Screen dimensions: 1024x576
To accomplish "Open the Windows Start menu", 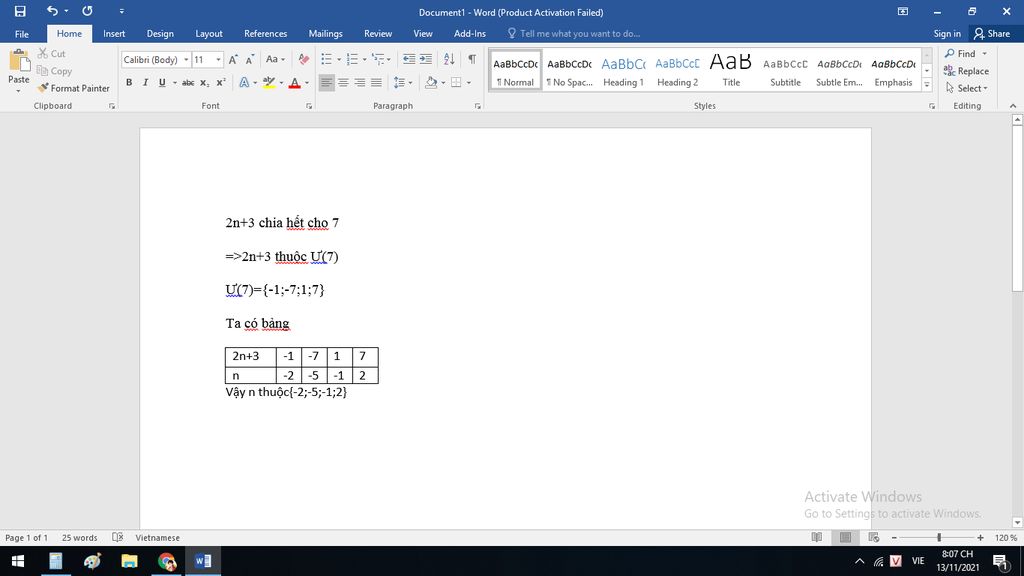I will [18, 561].
